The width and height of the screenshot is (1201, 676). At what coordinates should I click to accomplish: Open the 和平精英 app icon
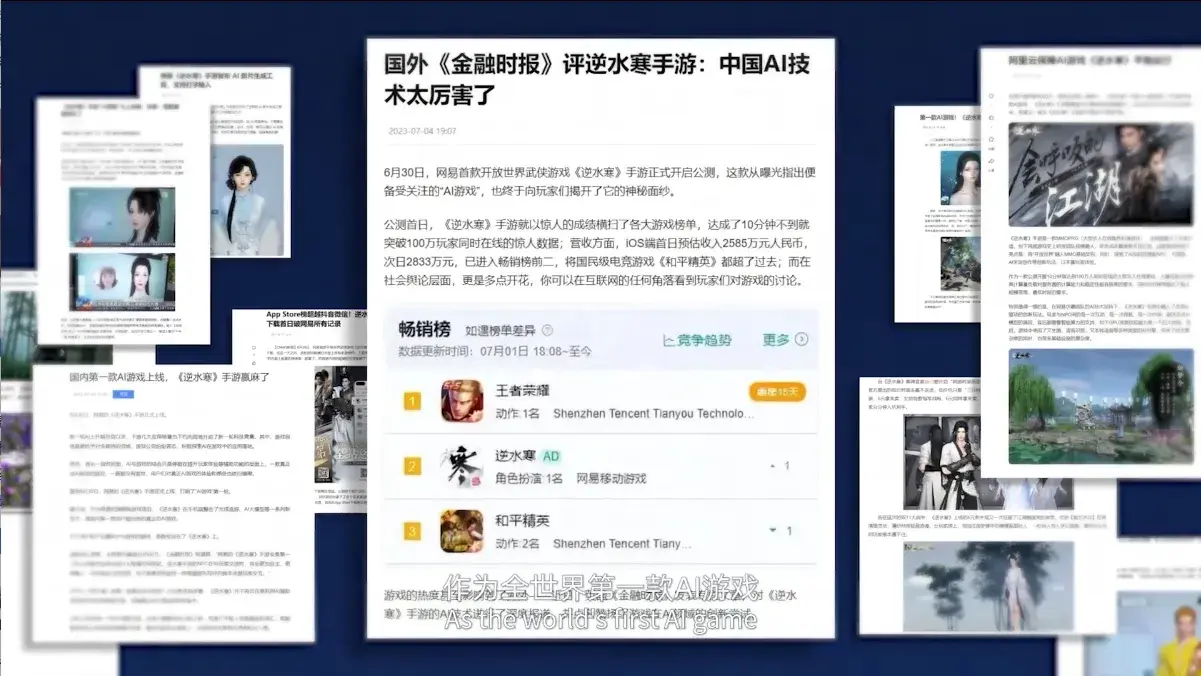click(462, 531)
